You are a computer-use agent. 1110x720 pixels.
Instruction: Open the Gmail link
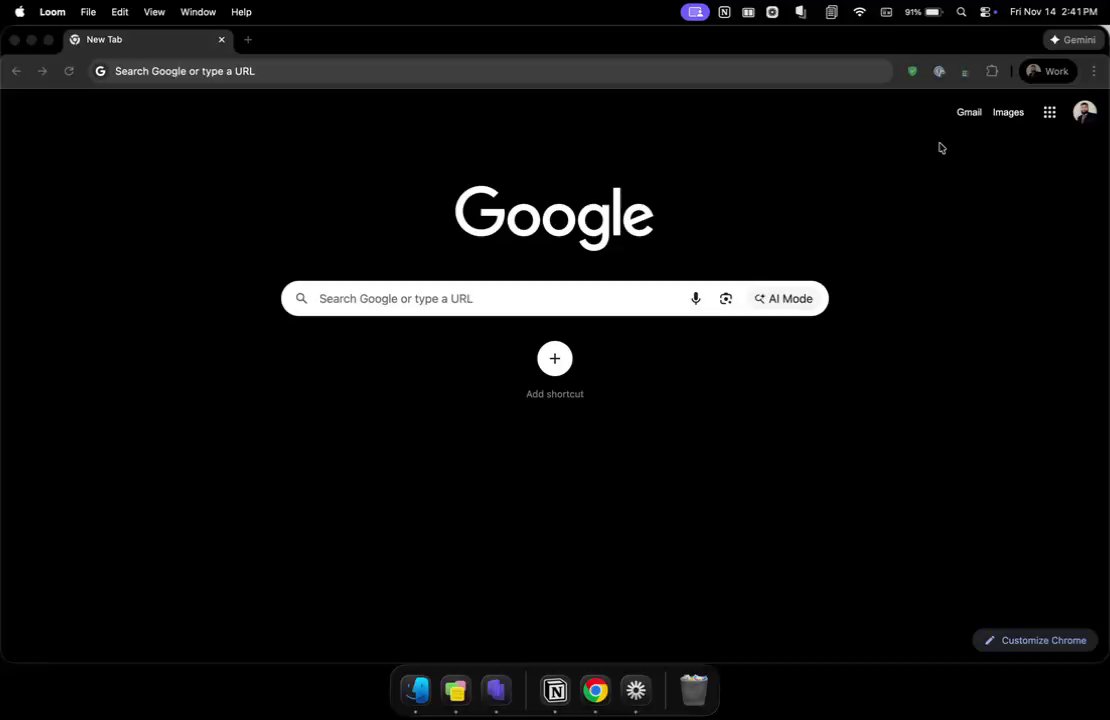tap(968, 112)
